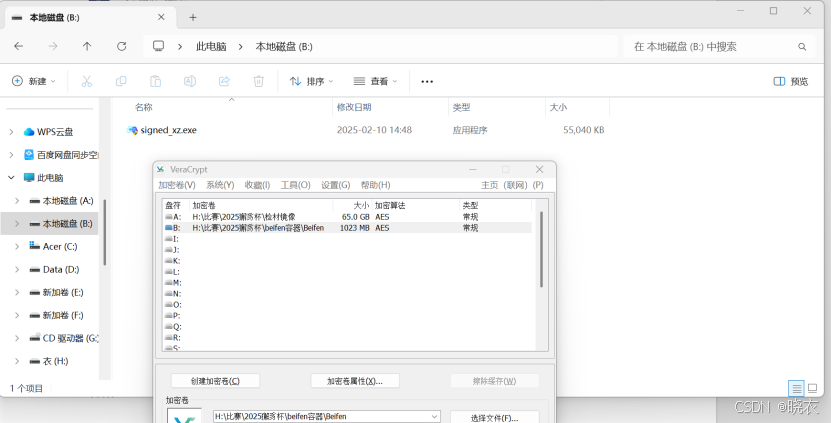The height and width of the screenshot is (423, 831).
Task: Click the Share toolbar icon
Action: [224, 81]
